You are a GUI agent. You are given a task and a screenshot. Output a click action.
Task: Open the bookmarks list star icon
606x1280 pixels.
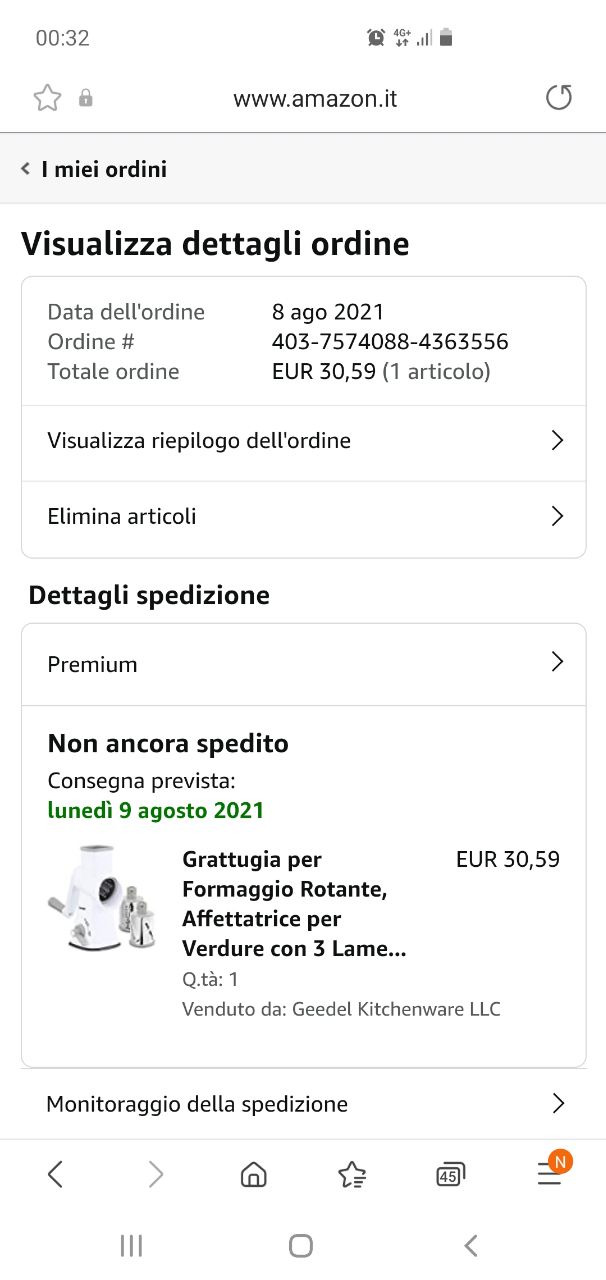point(352,1175)
